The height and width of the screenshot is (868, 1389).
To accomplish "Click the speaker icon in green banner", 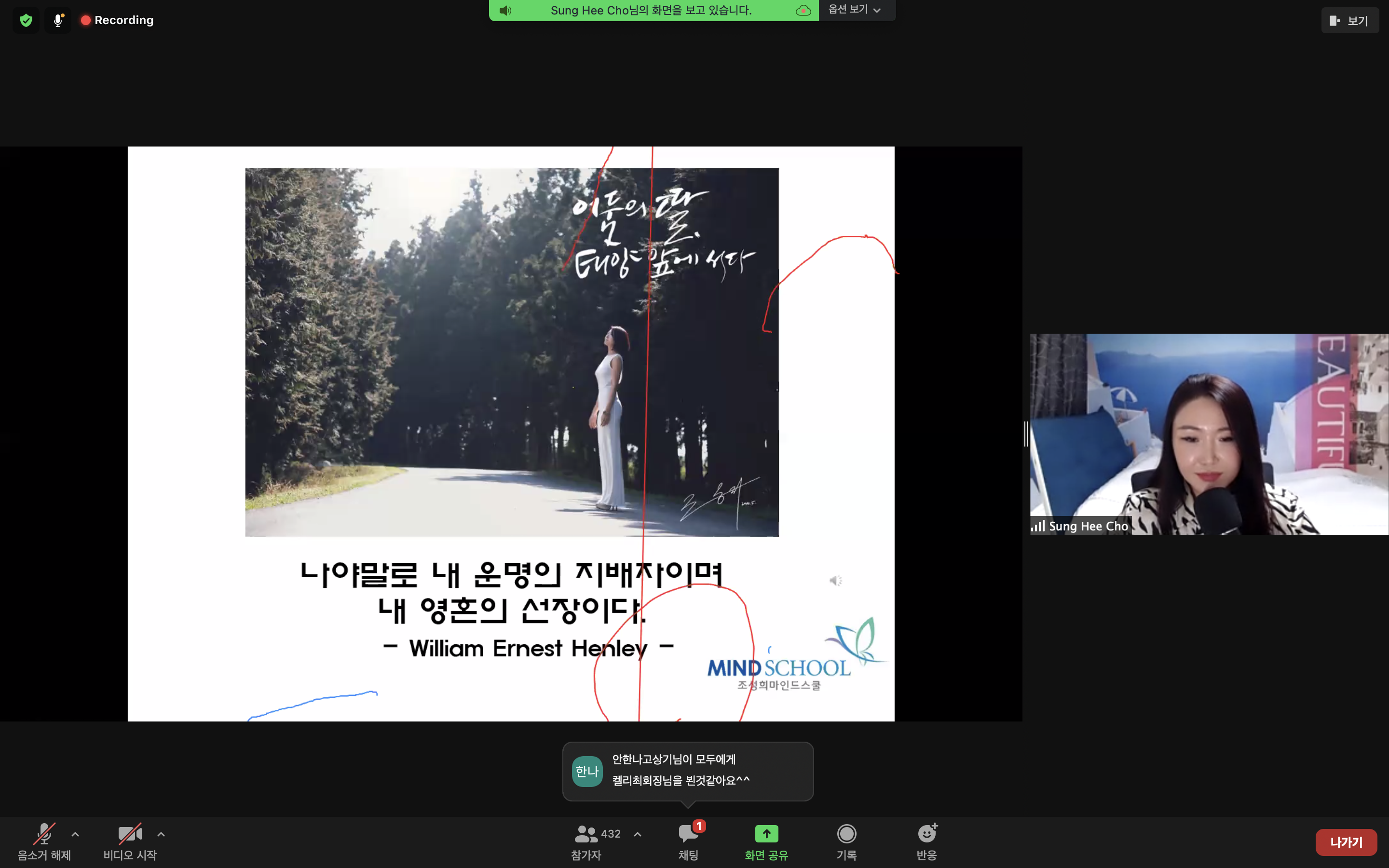I will click(x=505, y=10).
